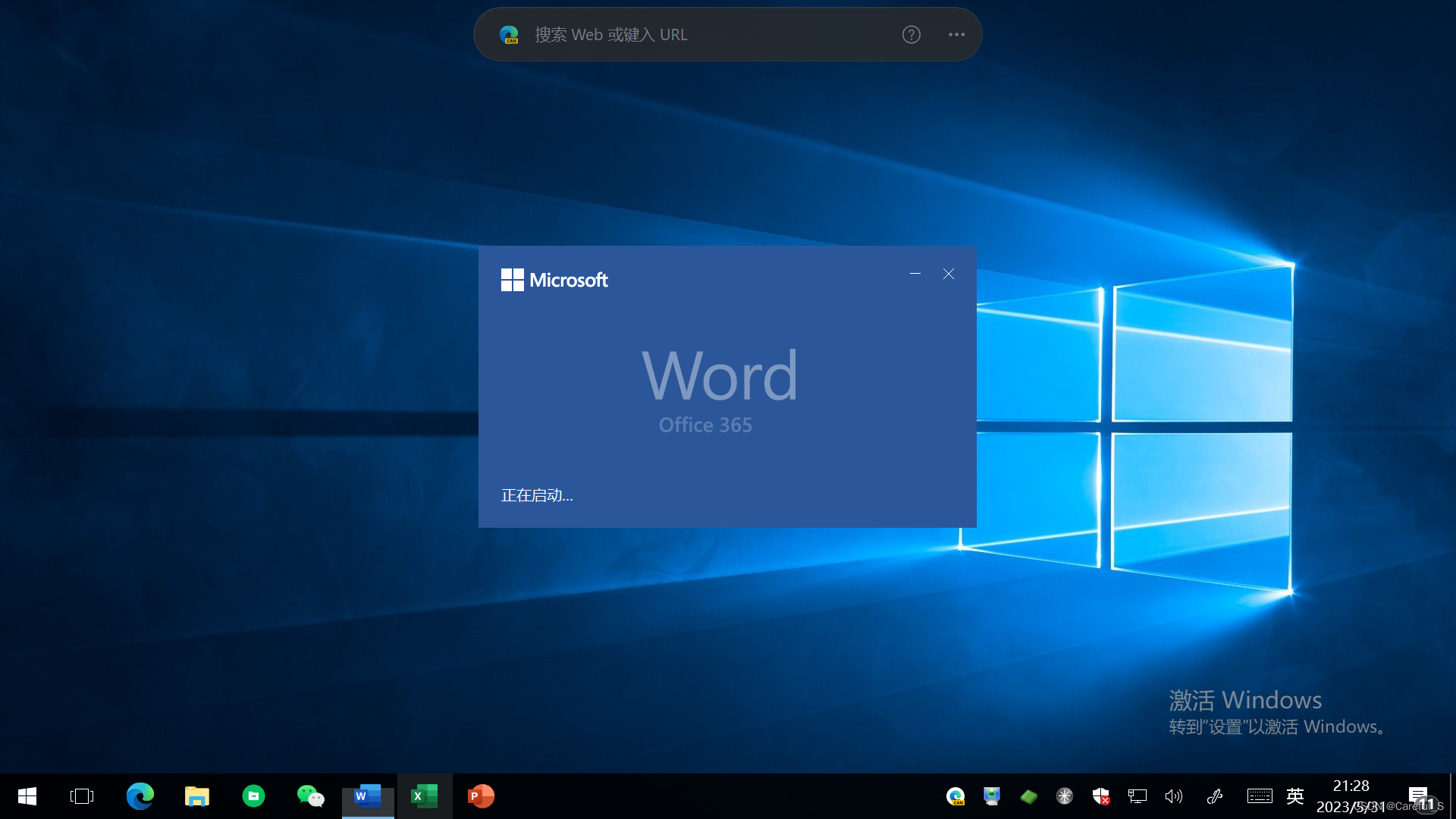Switch to Excel on the taskbar
1456x819 pixels.
425,796
